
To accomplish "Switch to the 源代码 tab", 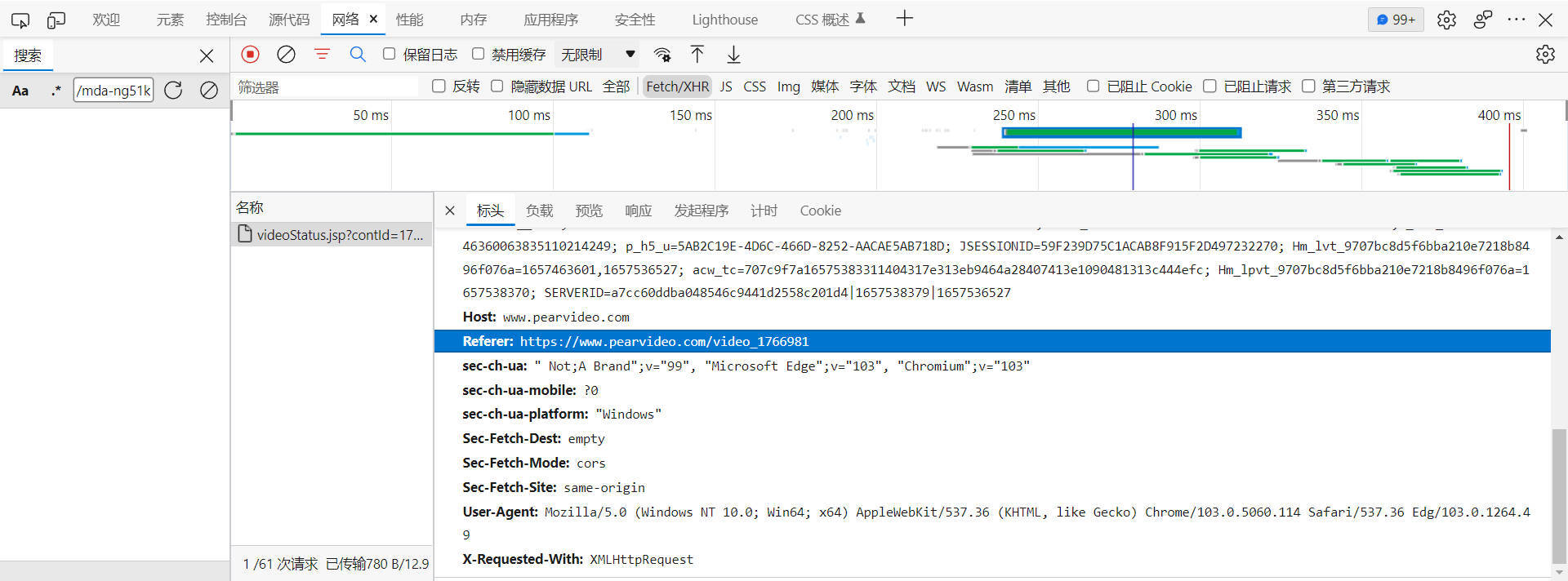I will pyautogui.click(x=289, y=20).
